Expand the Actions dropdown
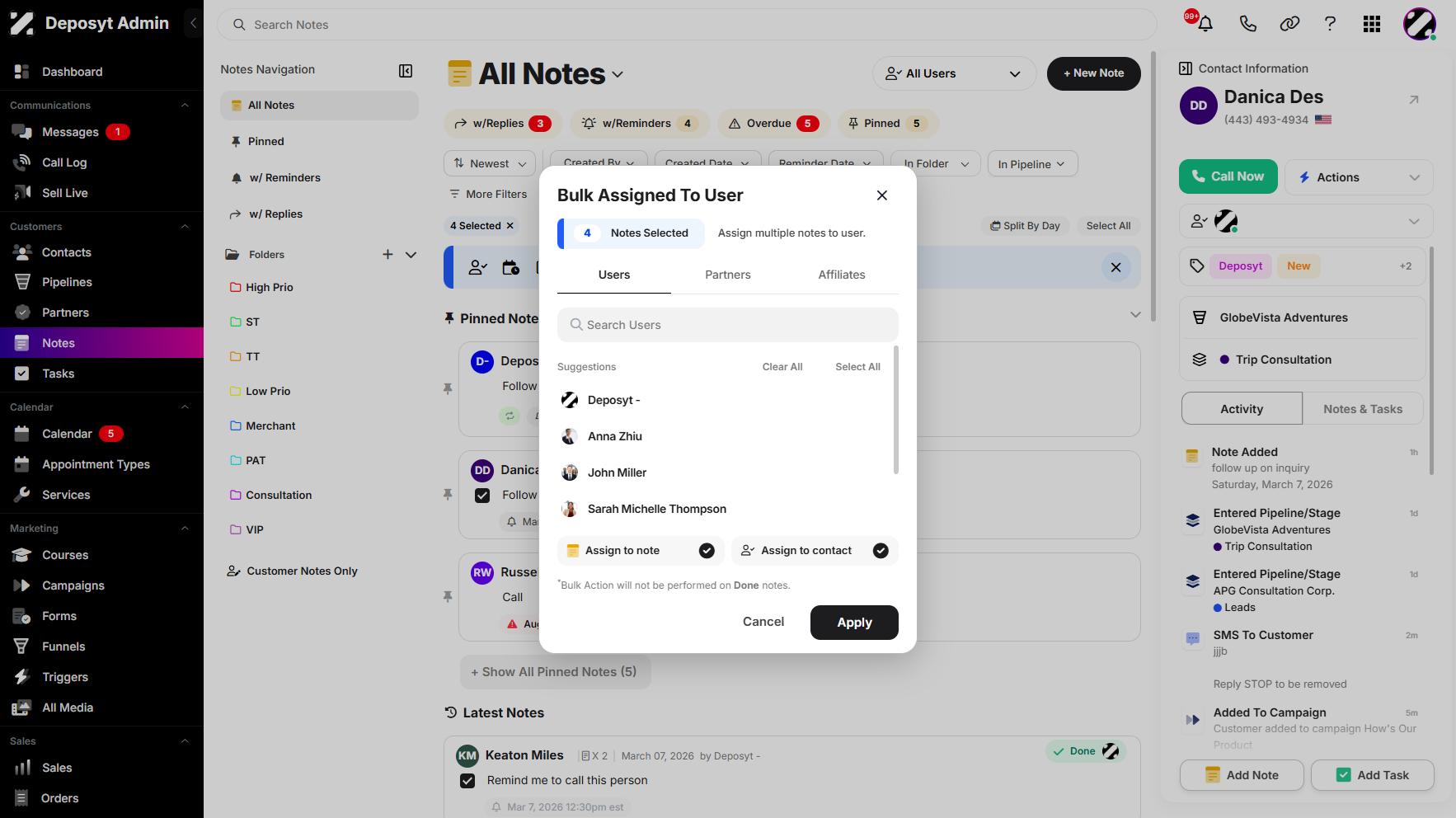The image size is (1456, 818). [1359, 177]
